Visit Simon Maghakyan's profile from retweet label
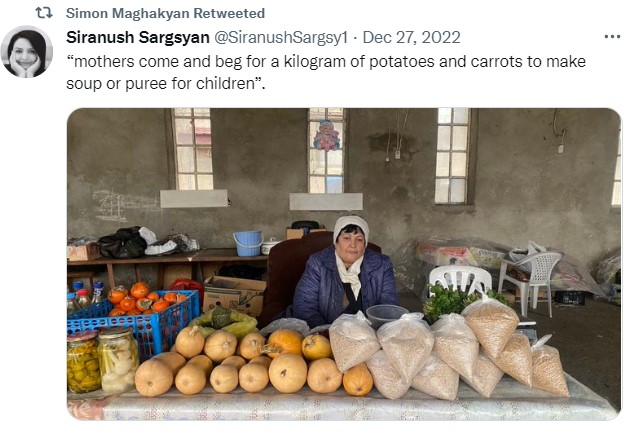 pos(129,13)
